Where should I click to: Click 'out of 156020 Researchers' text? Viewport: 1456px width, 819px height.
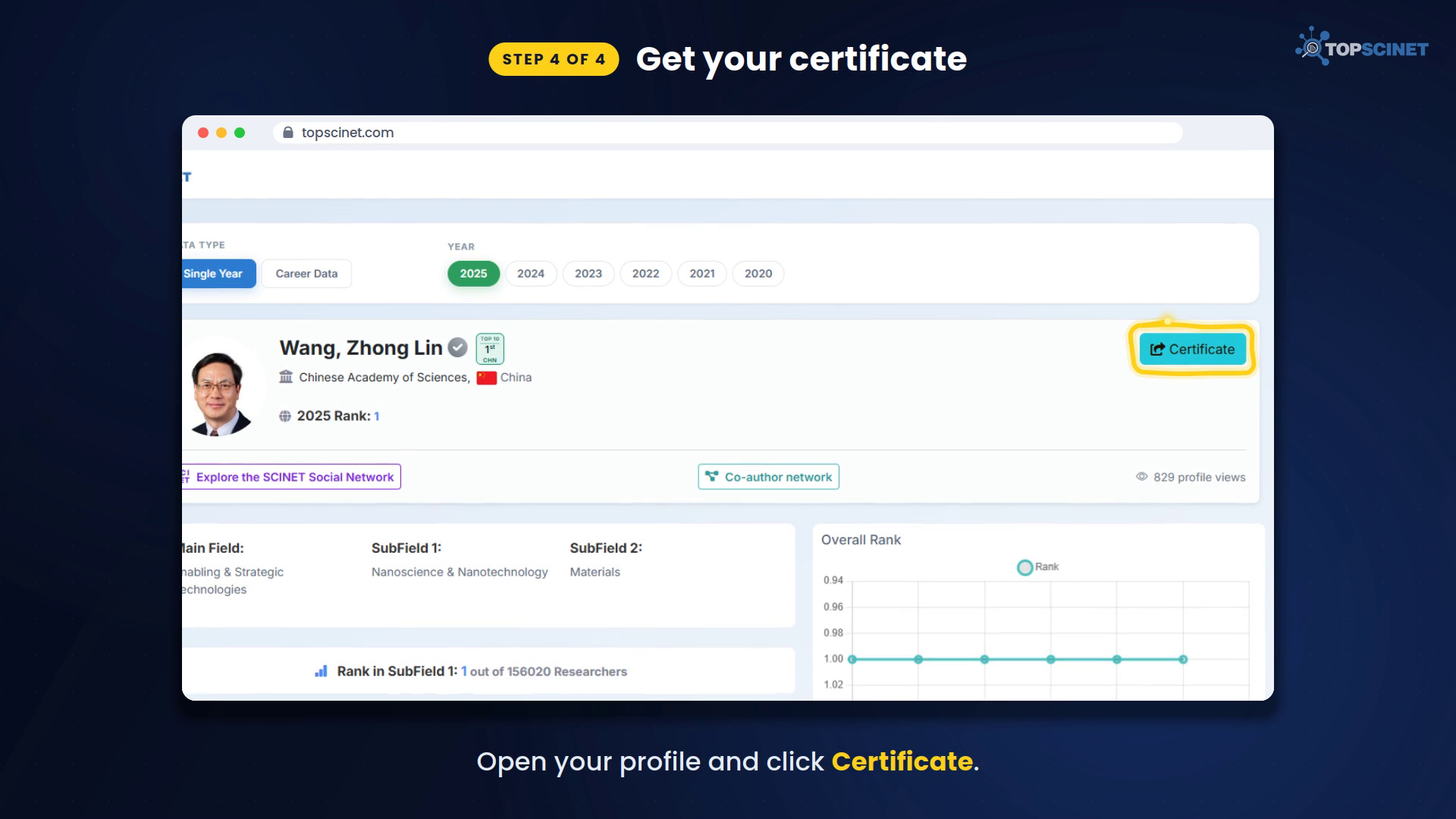click(548, 672)
